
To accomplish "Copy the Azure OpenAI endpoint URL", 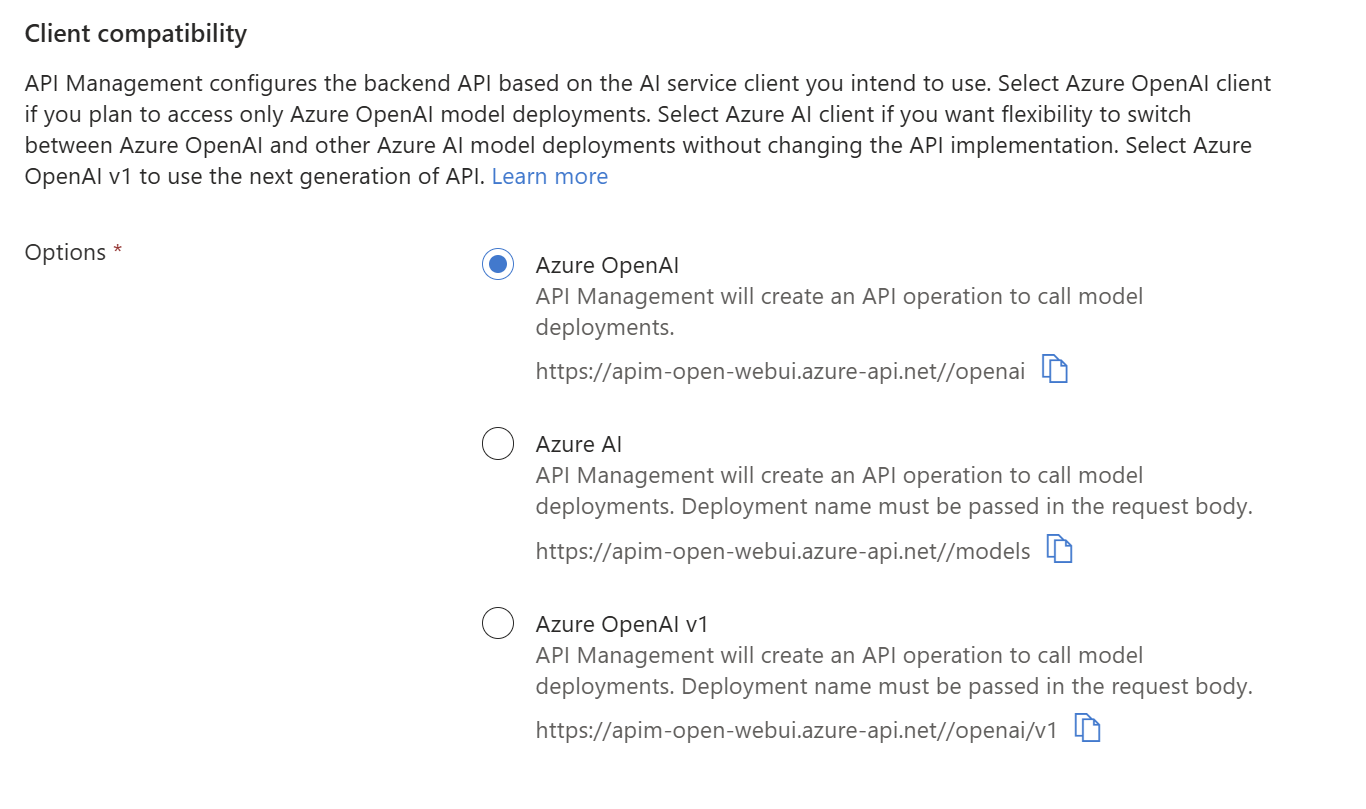I will [1055, 369].
